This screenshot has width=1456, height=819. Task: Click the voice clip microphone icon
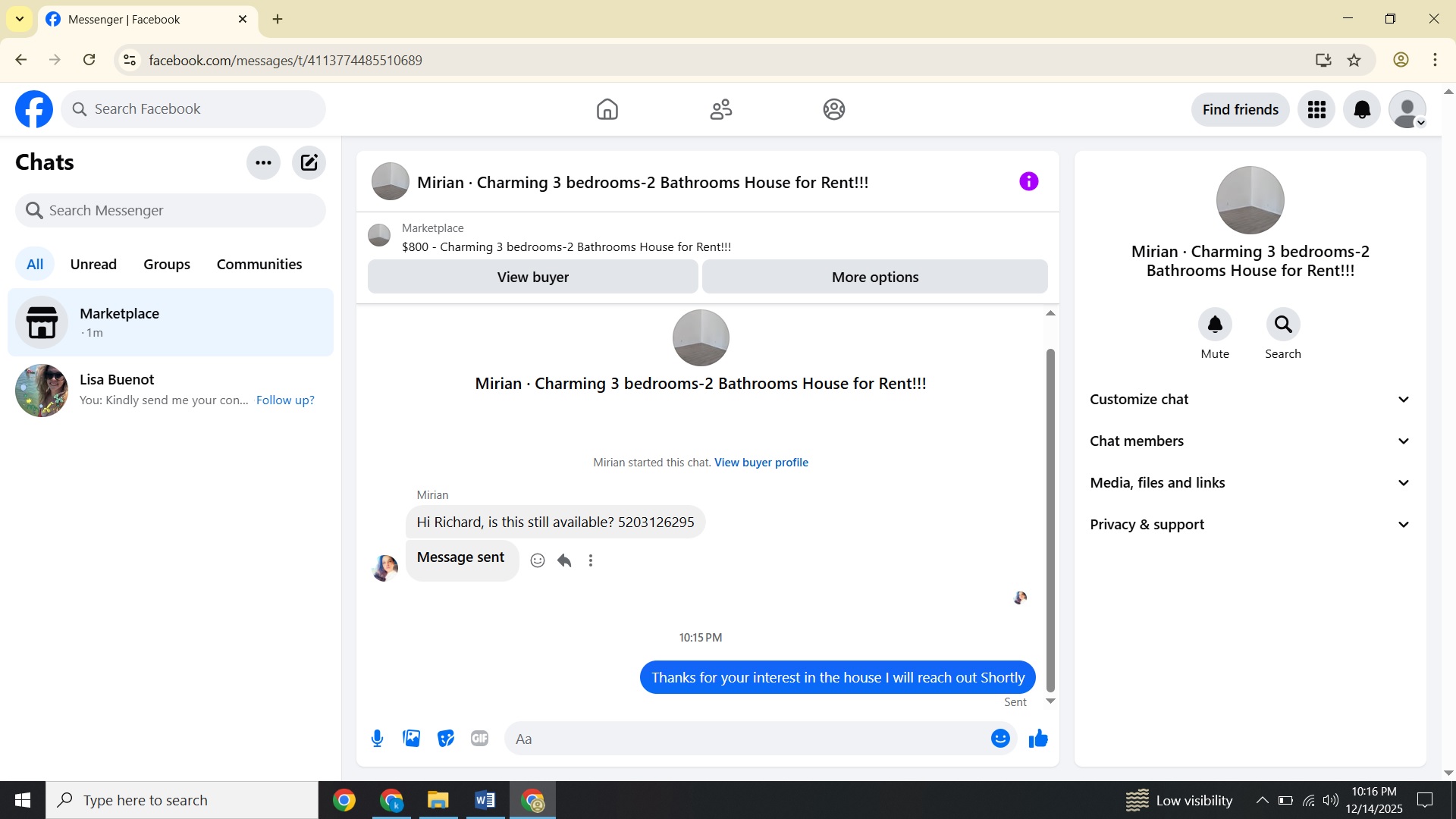pyautogui.click(x=377, y=738)
